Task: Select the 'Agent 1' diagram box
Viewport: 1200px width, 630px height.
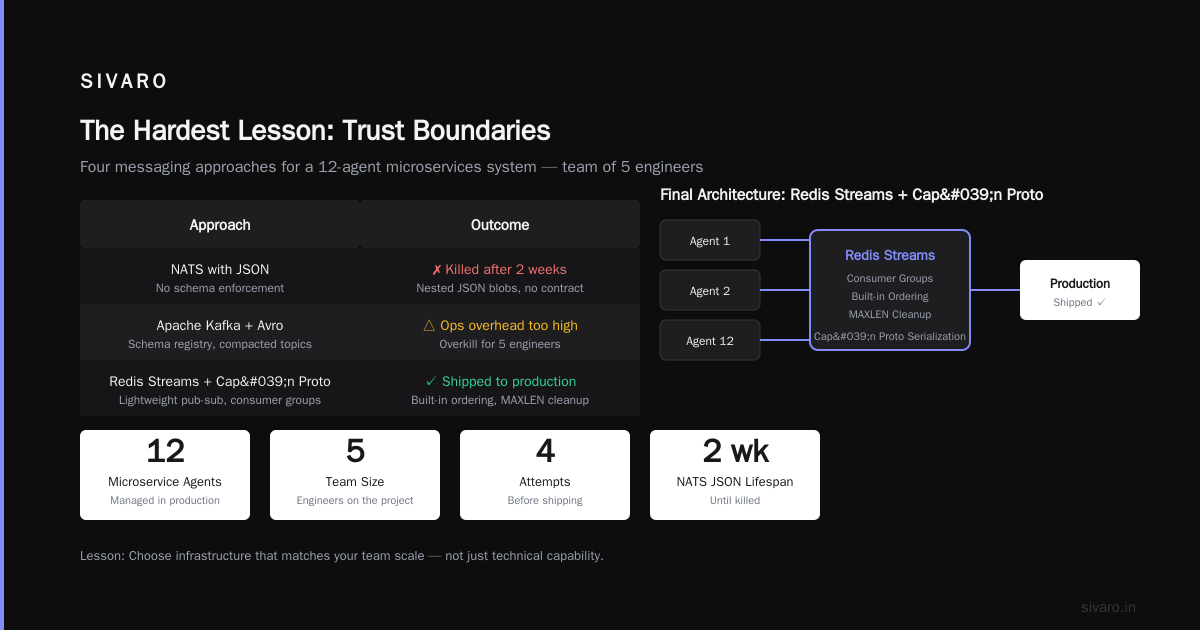Action: pos(710,240)
